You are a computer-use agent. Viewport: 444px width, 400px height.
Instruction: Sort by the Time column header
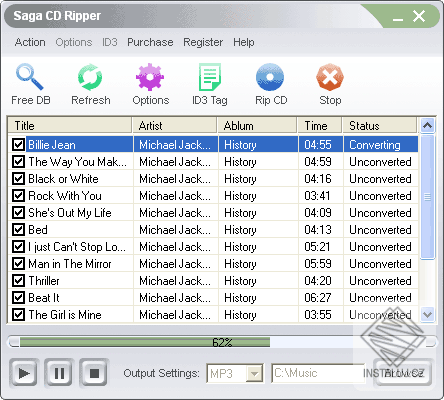tap(320, 126)
